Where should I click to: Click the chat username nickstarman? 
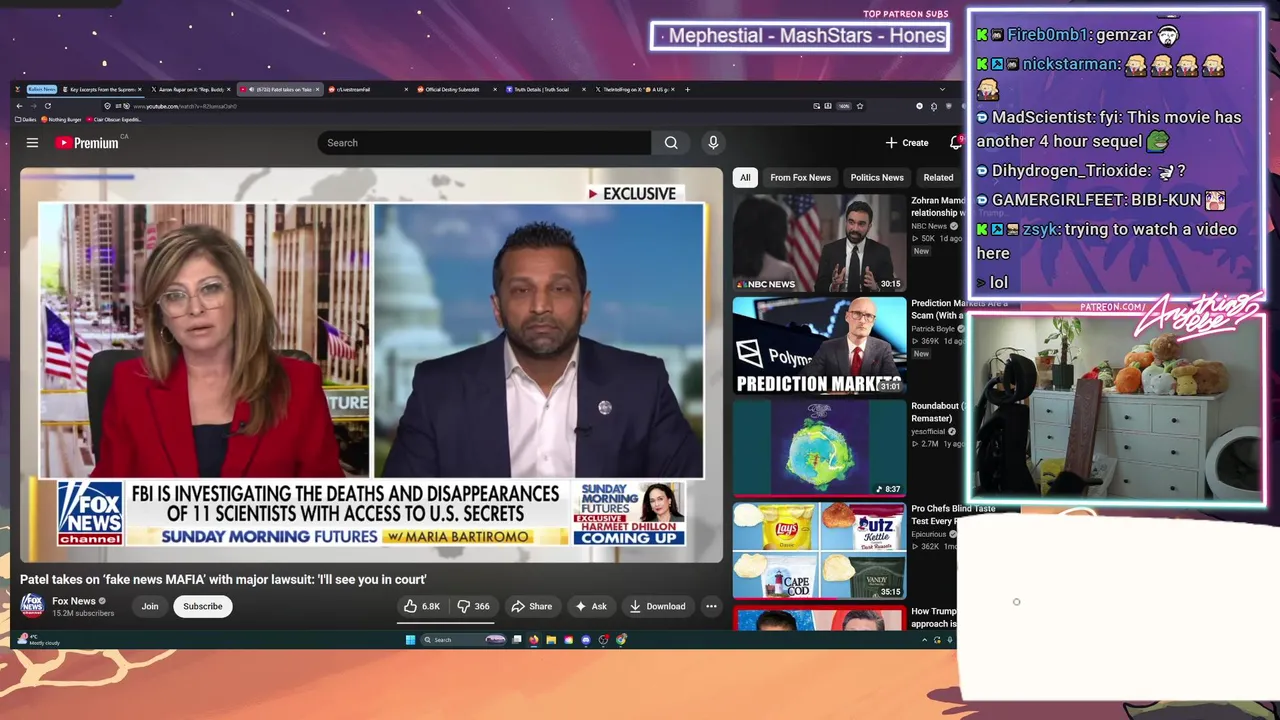pyautogui.click(x=1071, y=64)
